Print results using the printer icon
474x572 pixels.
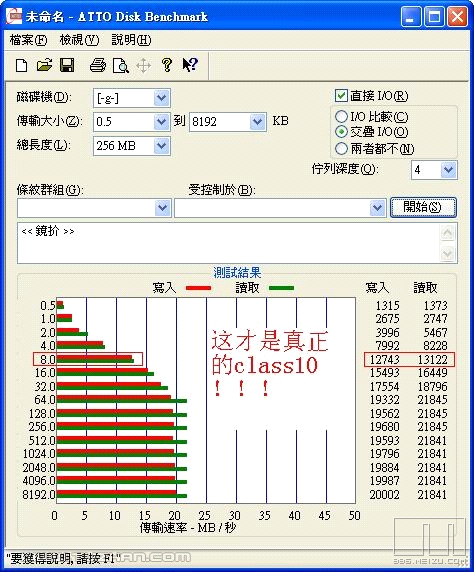click(x=97, y=66)
